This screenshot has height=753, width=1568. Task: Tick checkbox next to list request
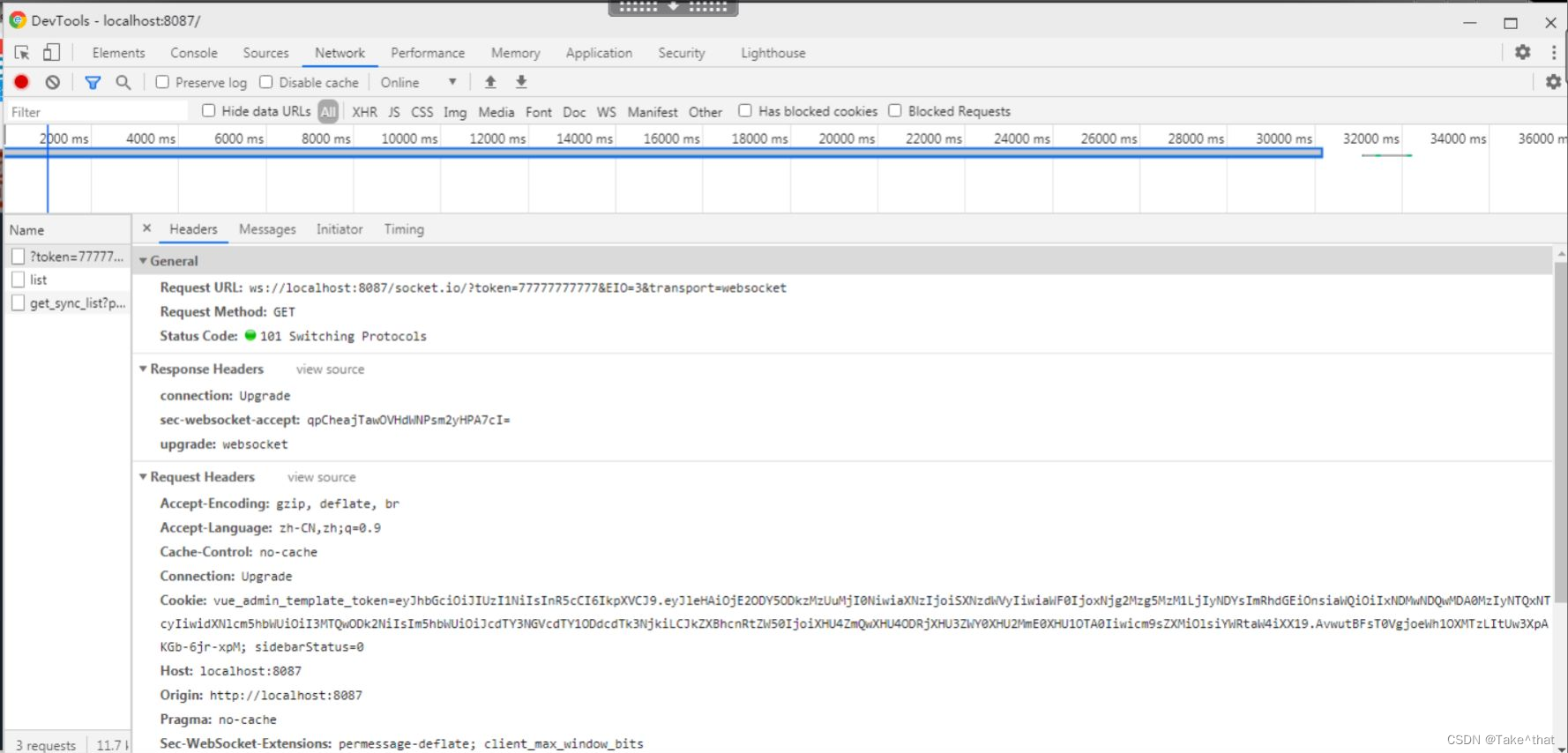pos(18,280)
